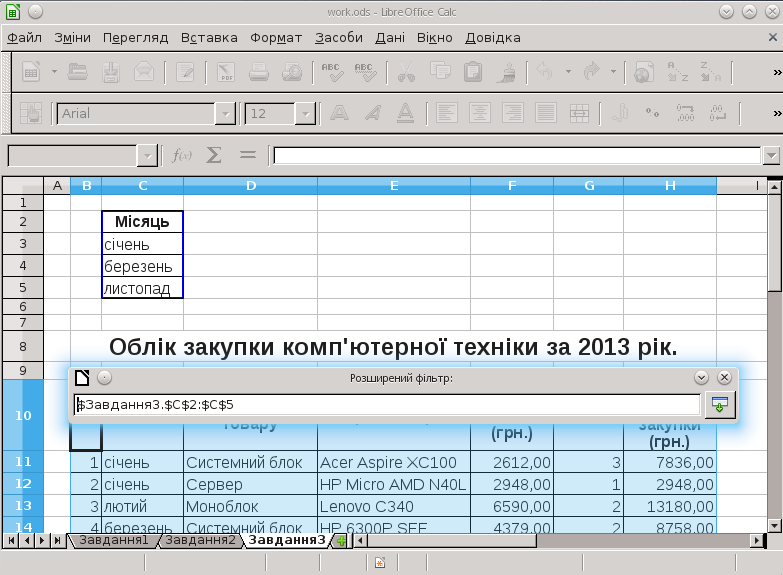Toggle Italic text formatting icon
This screenshot has height=575, width=783.
pos(372,113)
